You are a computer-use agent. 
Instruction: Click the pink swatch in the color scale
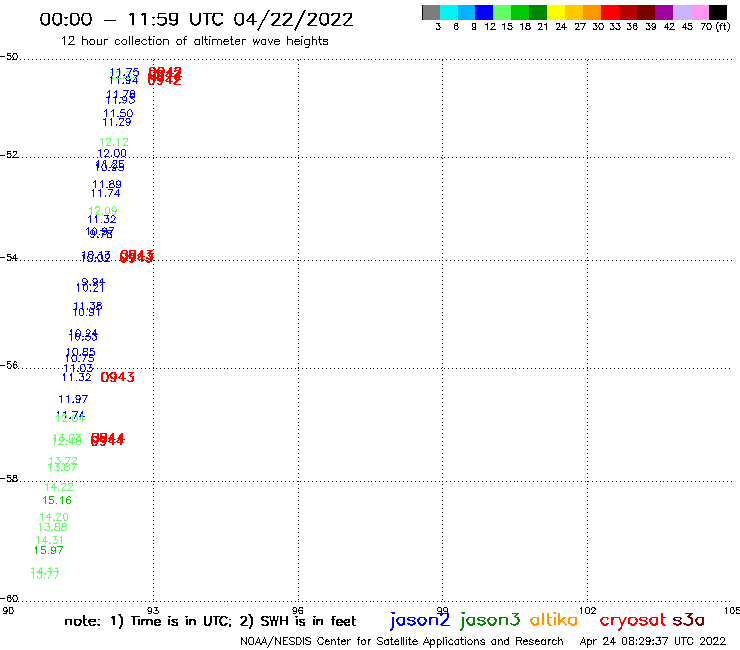coord(700,12)
